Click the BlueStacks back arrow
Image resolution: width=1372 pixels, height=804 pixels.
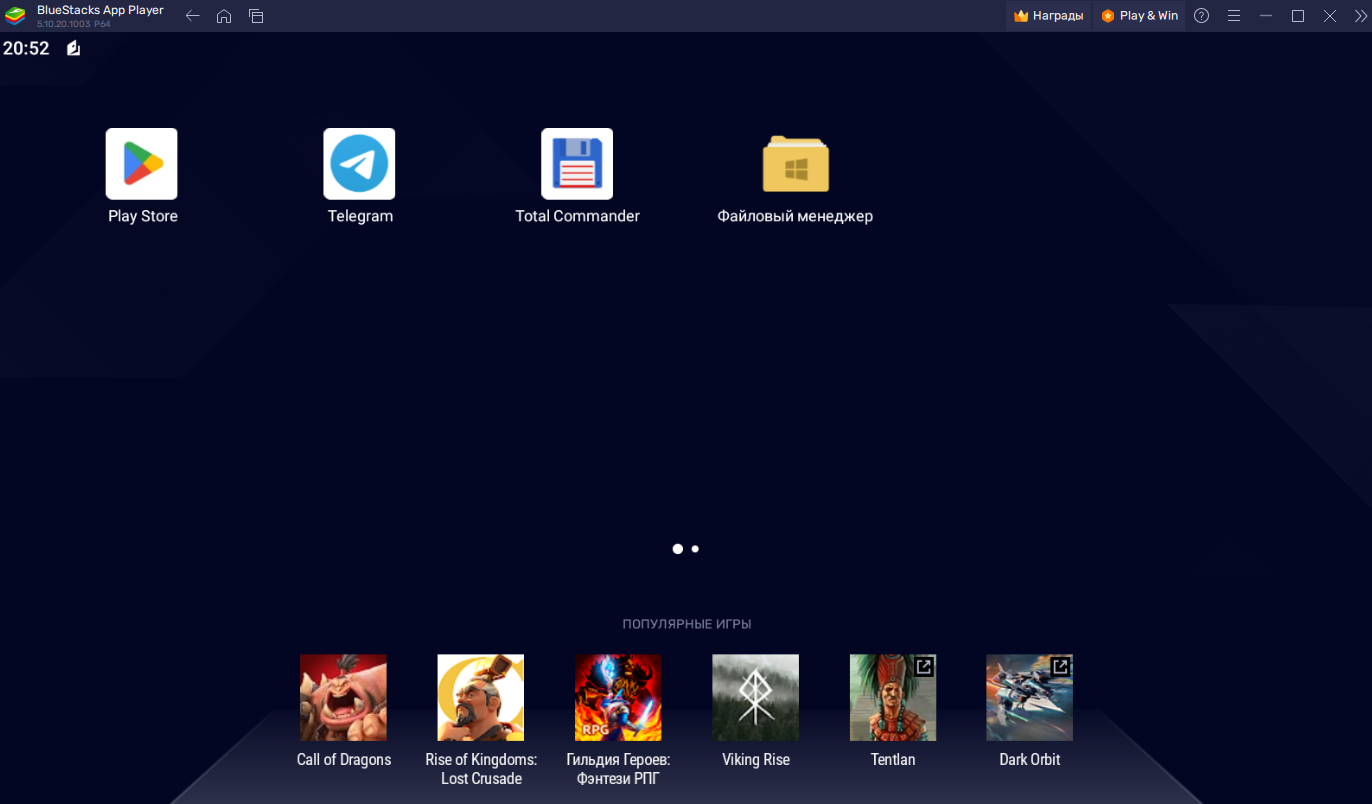[x=193, y=16]
